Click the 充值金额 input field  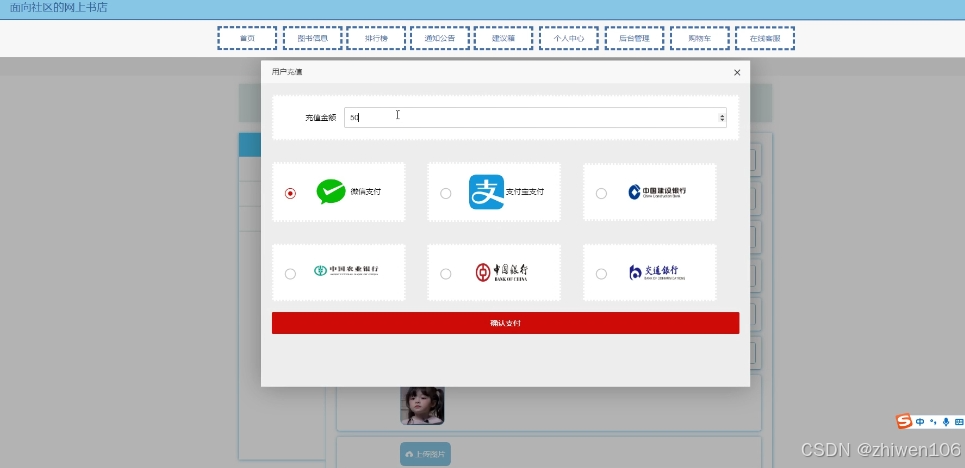pos(535,118)
